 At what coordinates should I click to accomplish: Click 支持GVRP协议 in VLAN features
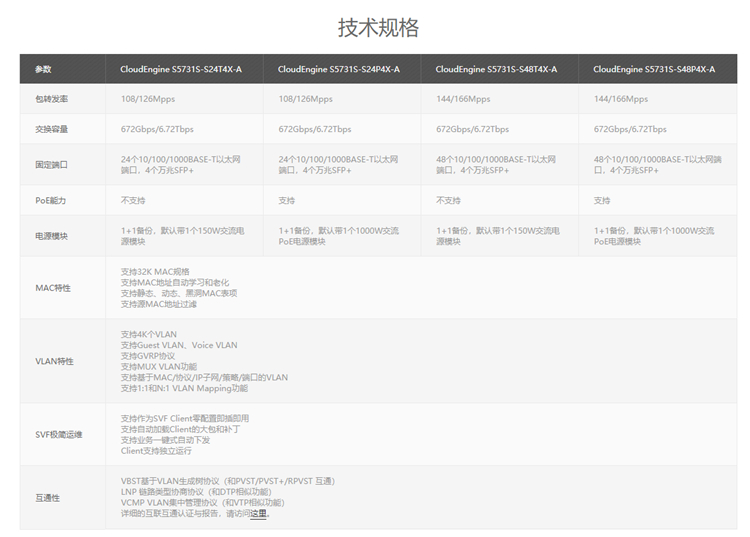point(148,356)
